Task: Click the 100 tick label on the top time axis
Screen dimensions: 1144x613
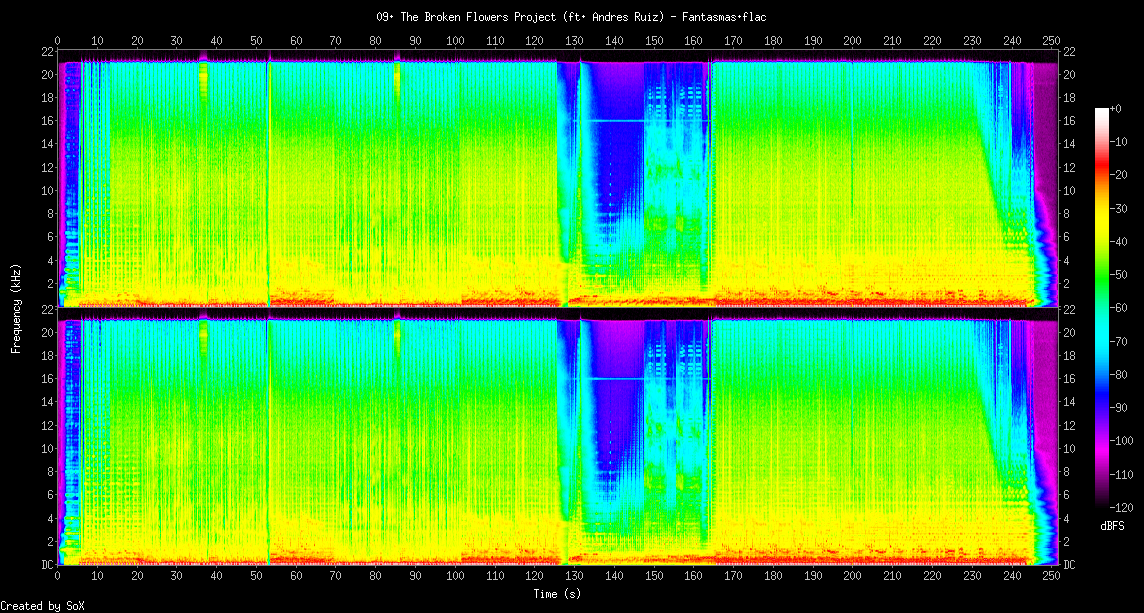Action: (455, 41)
